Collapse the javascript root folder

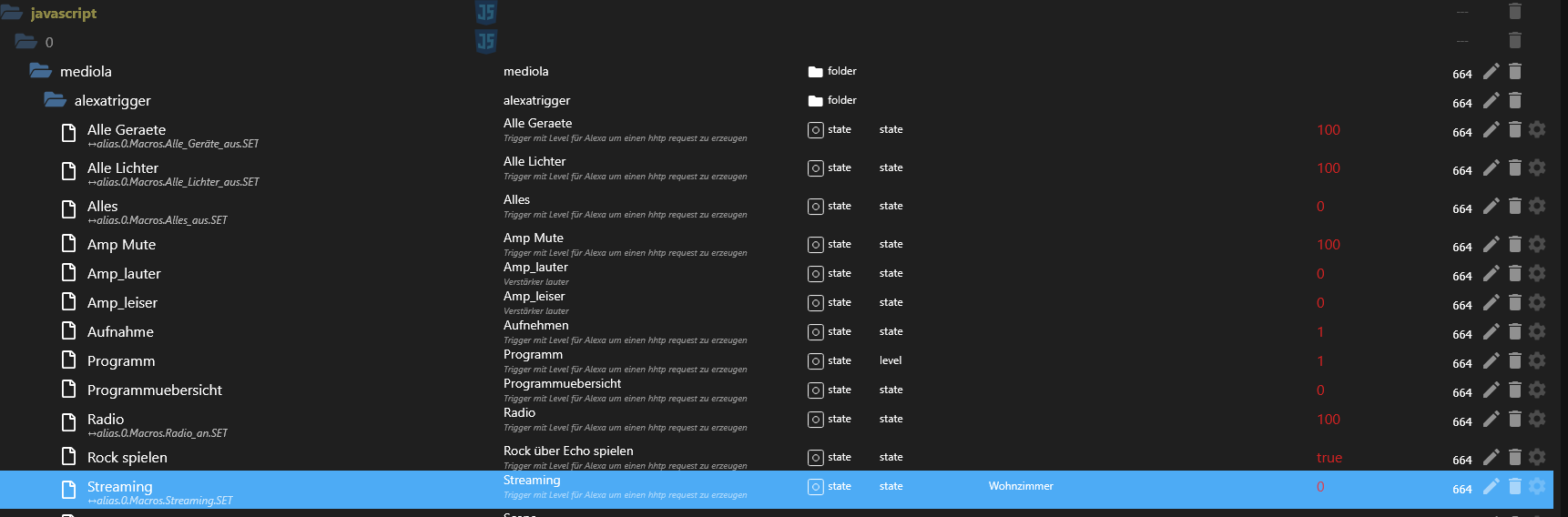coord(11,13)
